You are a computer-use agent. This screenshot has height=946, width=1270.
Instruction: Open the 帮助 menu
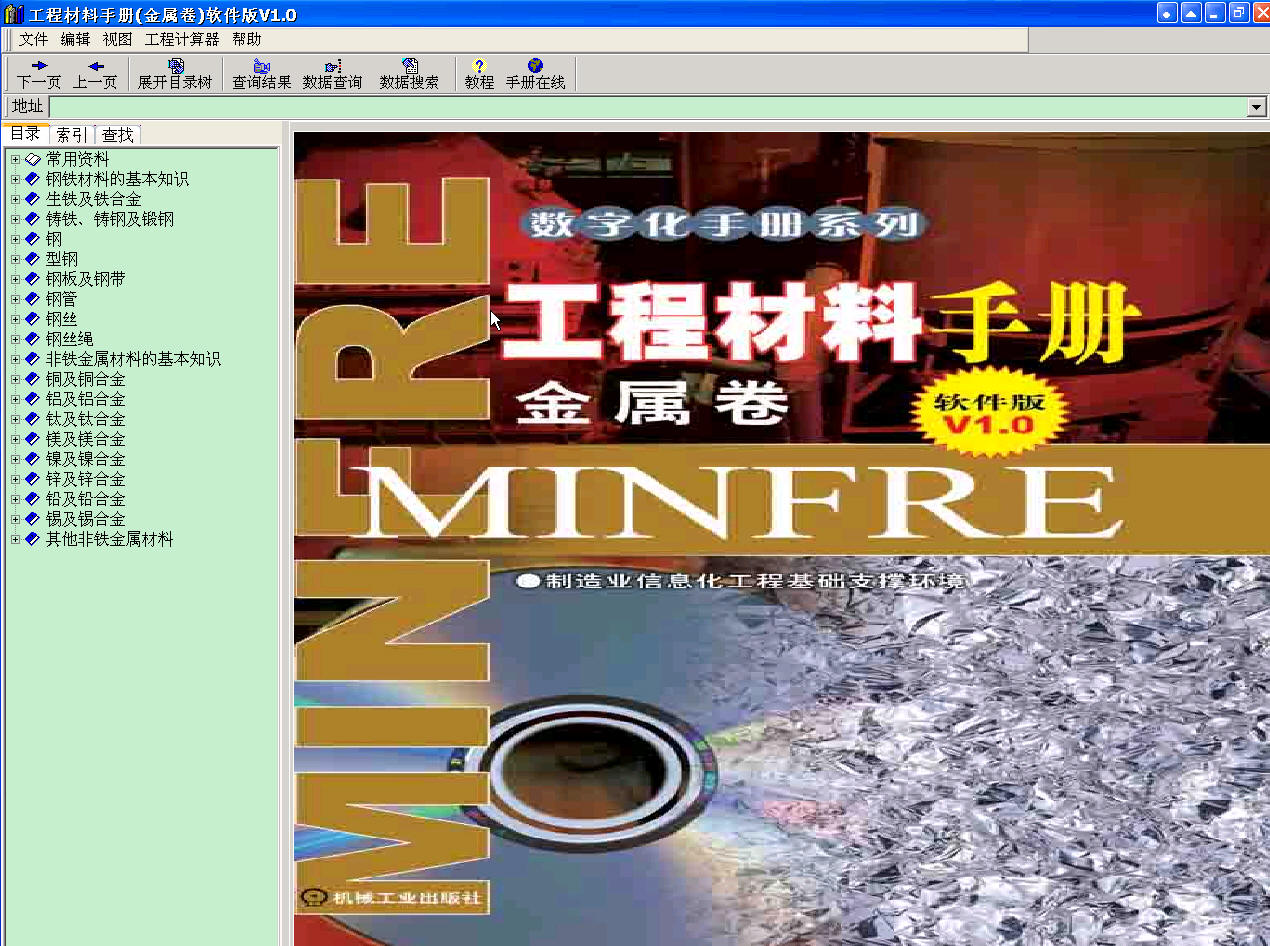point(246,39)
